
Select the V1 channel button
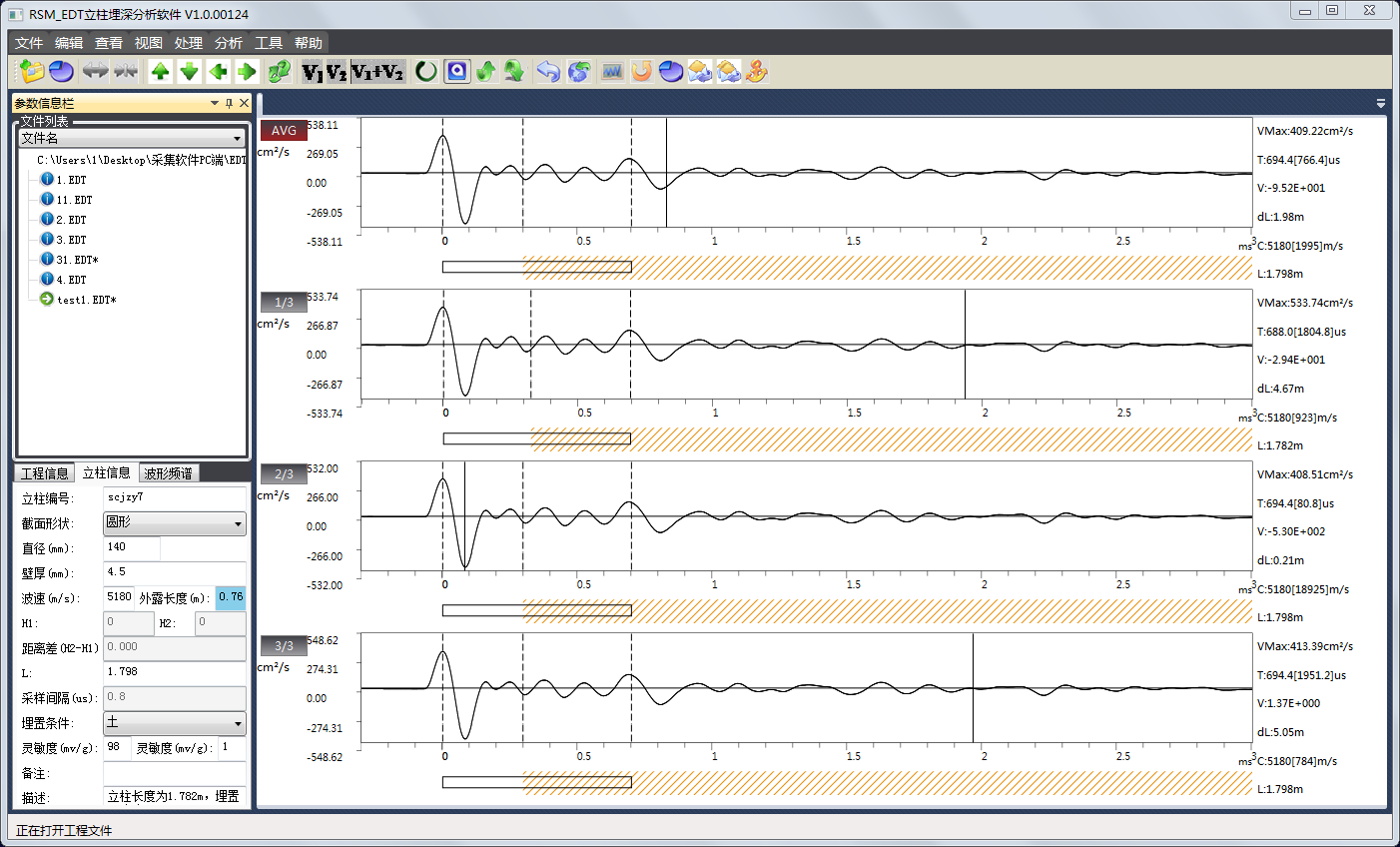(313, 71)
